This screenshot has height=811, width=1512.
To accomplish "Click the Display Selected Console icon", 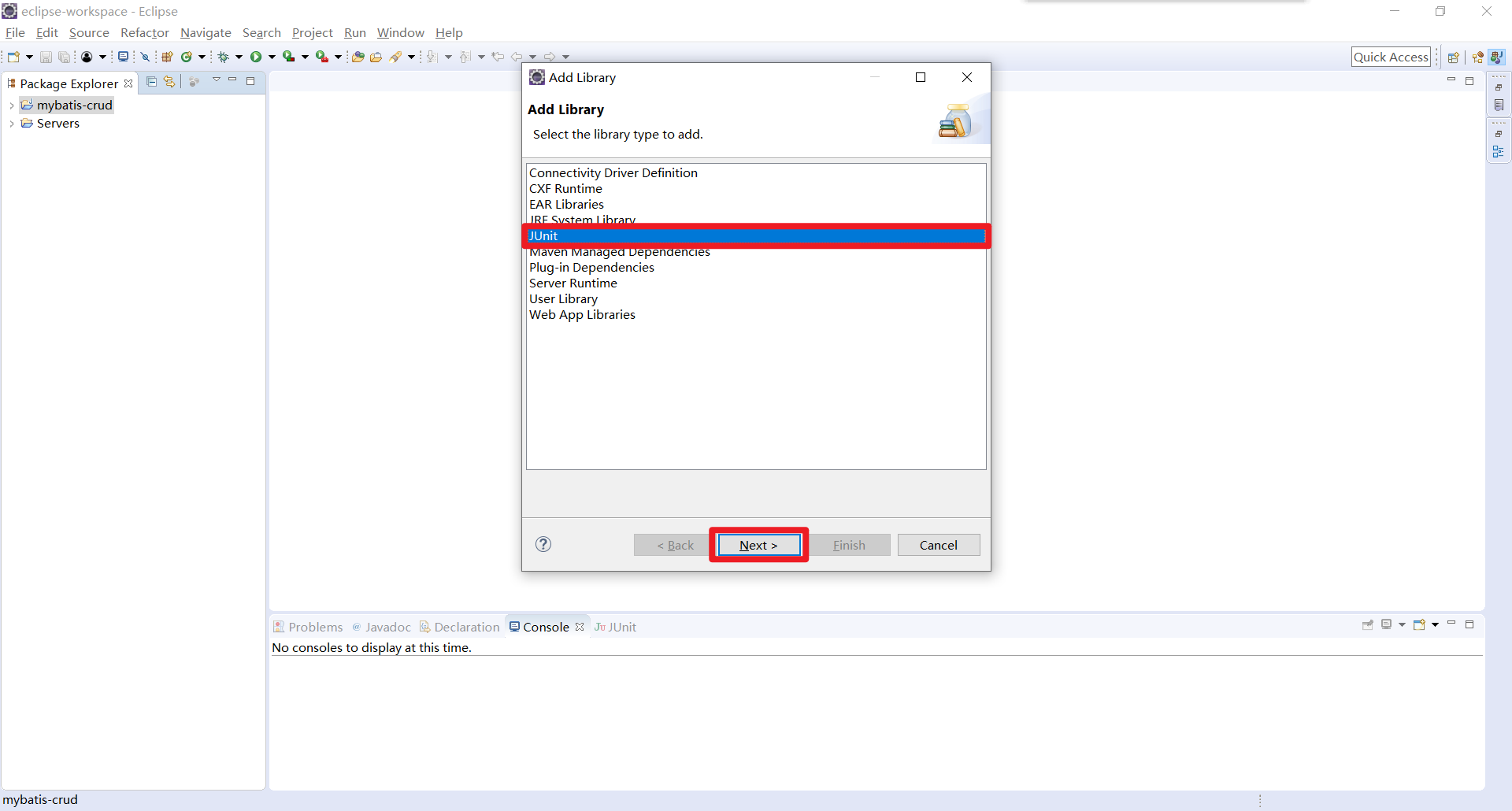I will (1387, 624).
